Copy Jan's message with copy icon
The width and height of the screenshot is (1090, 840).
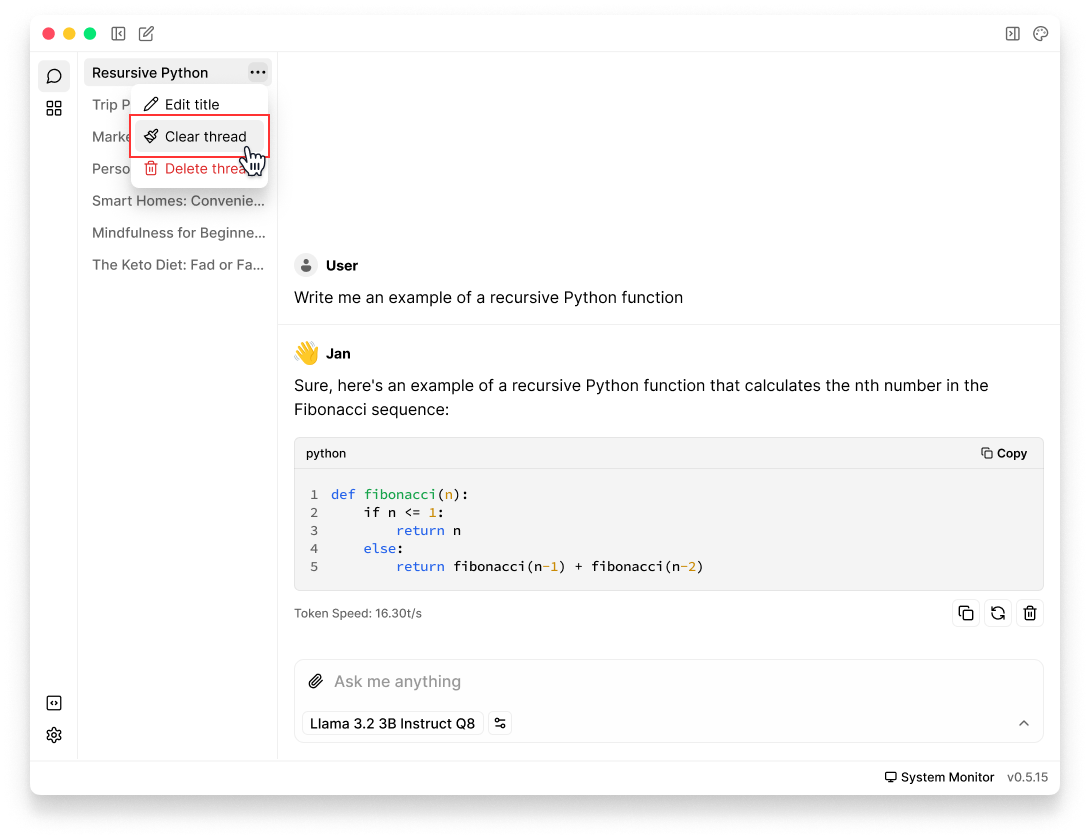point(966,613)
